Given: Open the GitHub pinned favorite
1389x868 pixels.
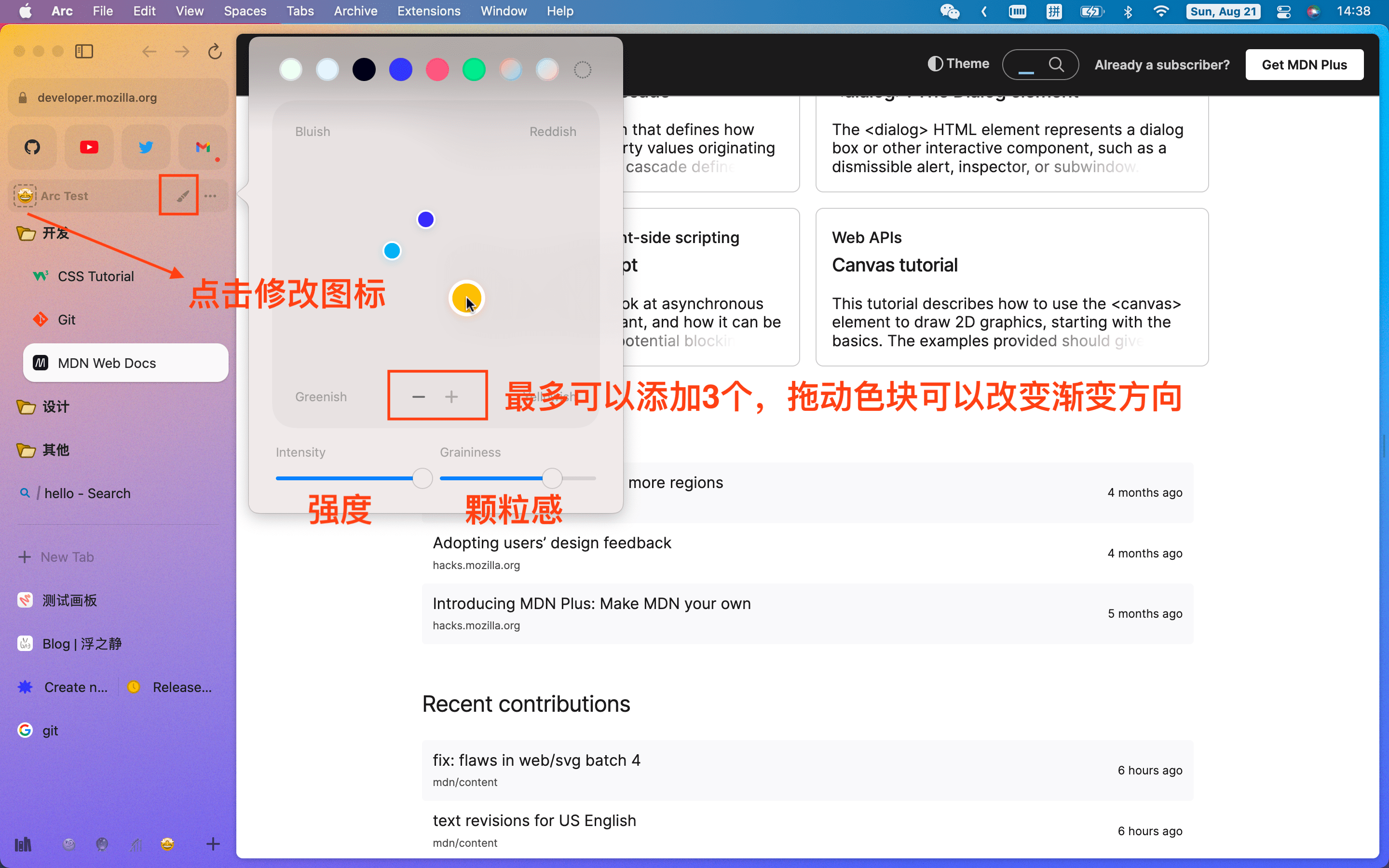Looking at the screenshot, I should pos(33,147).
